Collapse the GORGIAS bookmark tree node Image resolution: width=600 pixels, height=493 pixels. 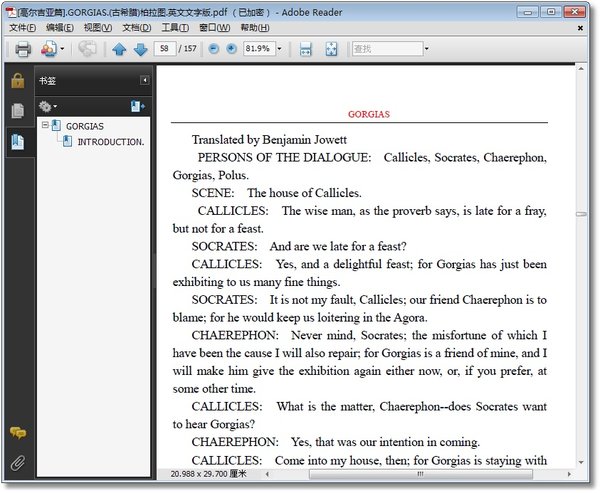coord(44,126)
